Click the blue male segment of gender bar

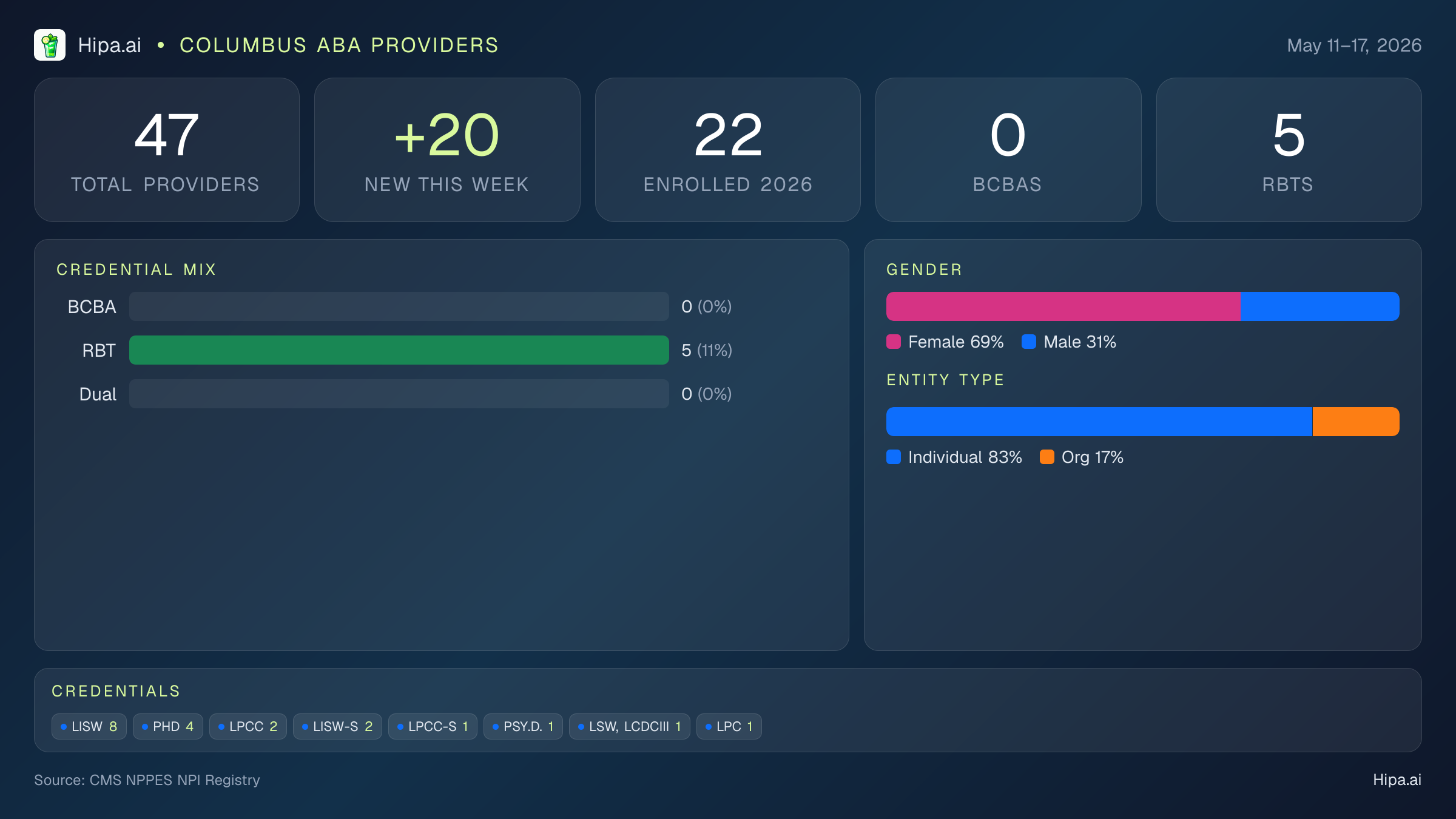(1320, 306)
